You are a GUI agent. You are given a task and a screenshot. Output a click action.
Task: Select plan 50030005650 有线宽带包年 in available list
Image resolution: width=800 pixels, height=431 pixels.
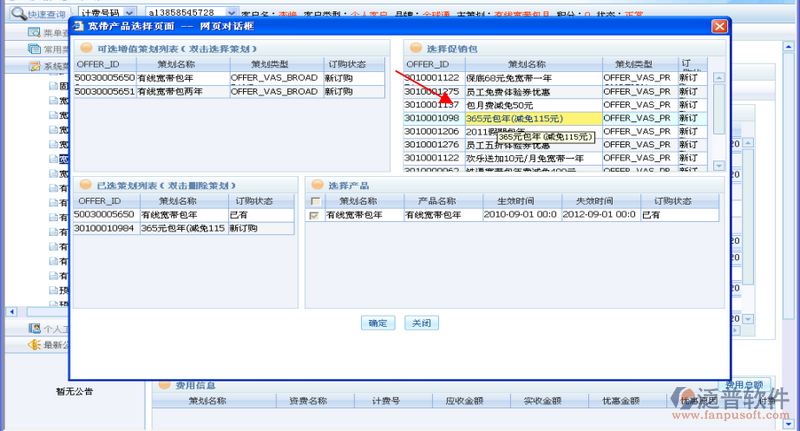[x=229, y=78]
